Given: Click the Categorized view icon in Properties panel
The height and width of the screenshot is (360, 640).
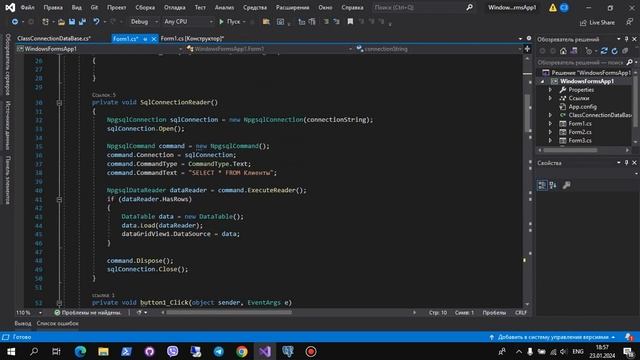Looking at the screenshot, I should 542,185.
